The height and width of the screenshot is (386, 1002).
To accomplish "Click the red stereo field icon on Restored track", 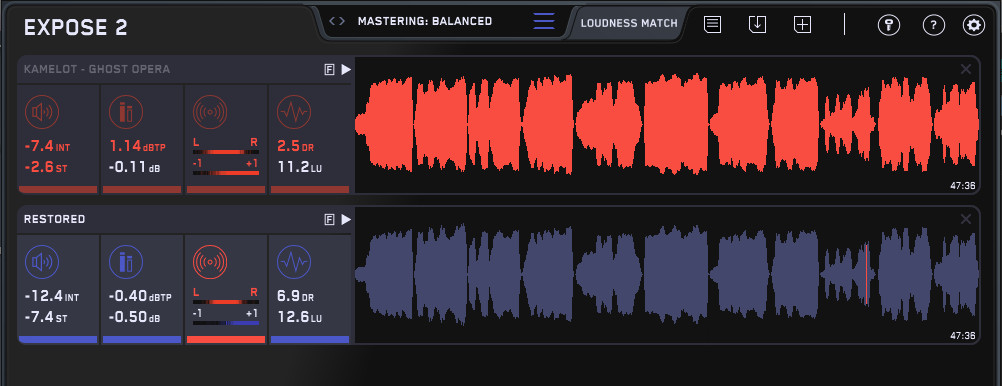I will [209, 262].
